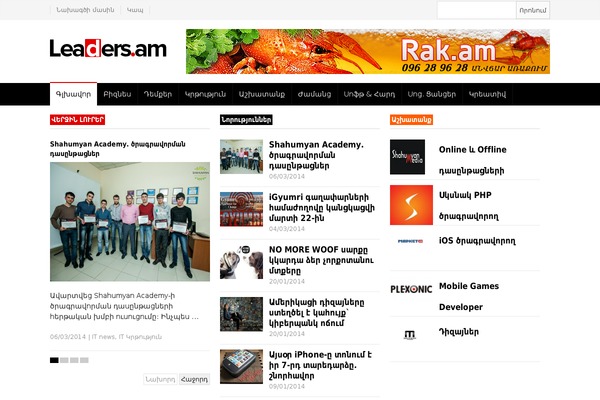The width and height of the screenshot is (600, 400).
Task: Click the orange S company logo
Action: tap(411, 205)
